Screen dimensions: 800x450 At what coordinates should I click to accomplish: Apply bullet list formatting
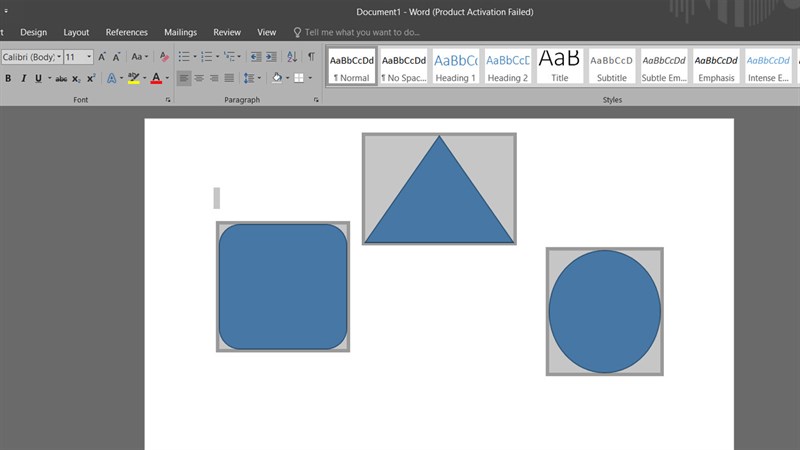(x=184, y=57)
